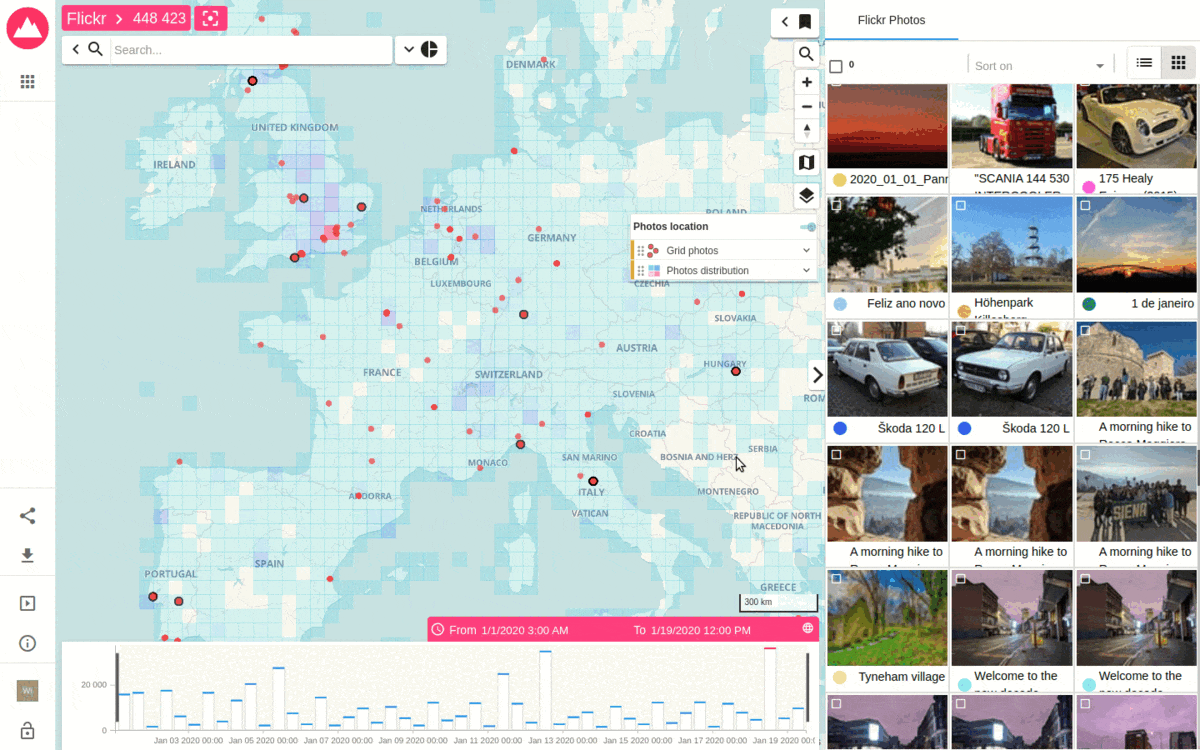Check the 1 de janeiro photo checkbox
Image resolution: width=1200 pixels, height=750 pixels.
coord(1085,205)
